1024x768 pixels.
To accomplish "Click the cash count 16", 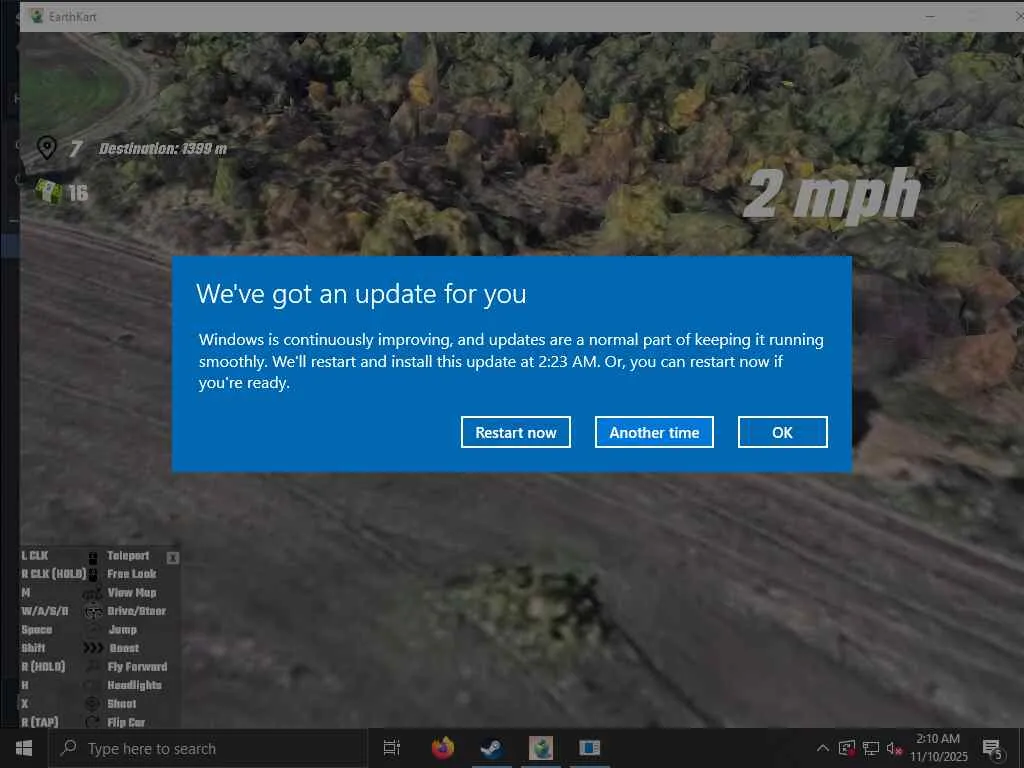I will tap(78, 193).
